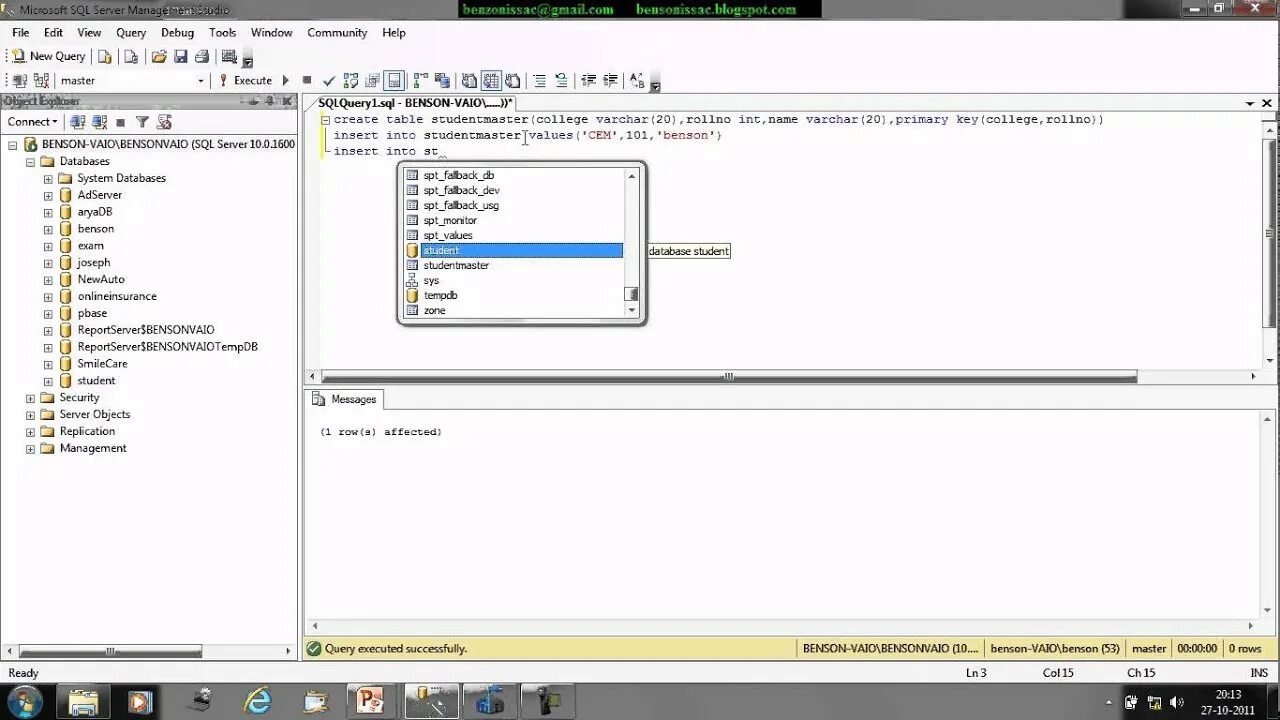Click the Save disk icon
Image resolution: width=1280 pixels, height=720 pixels.
(x=181, y=56)
